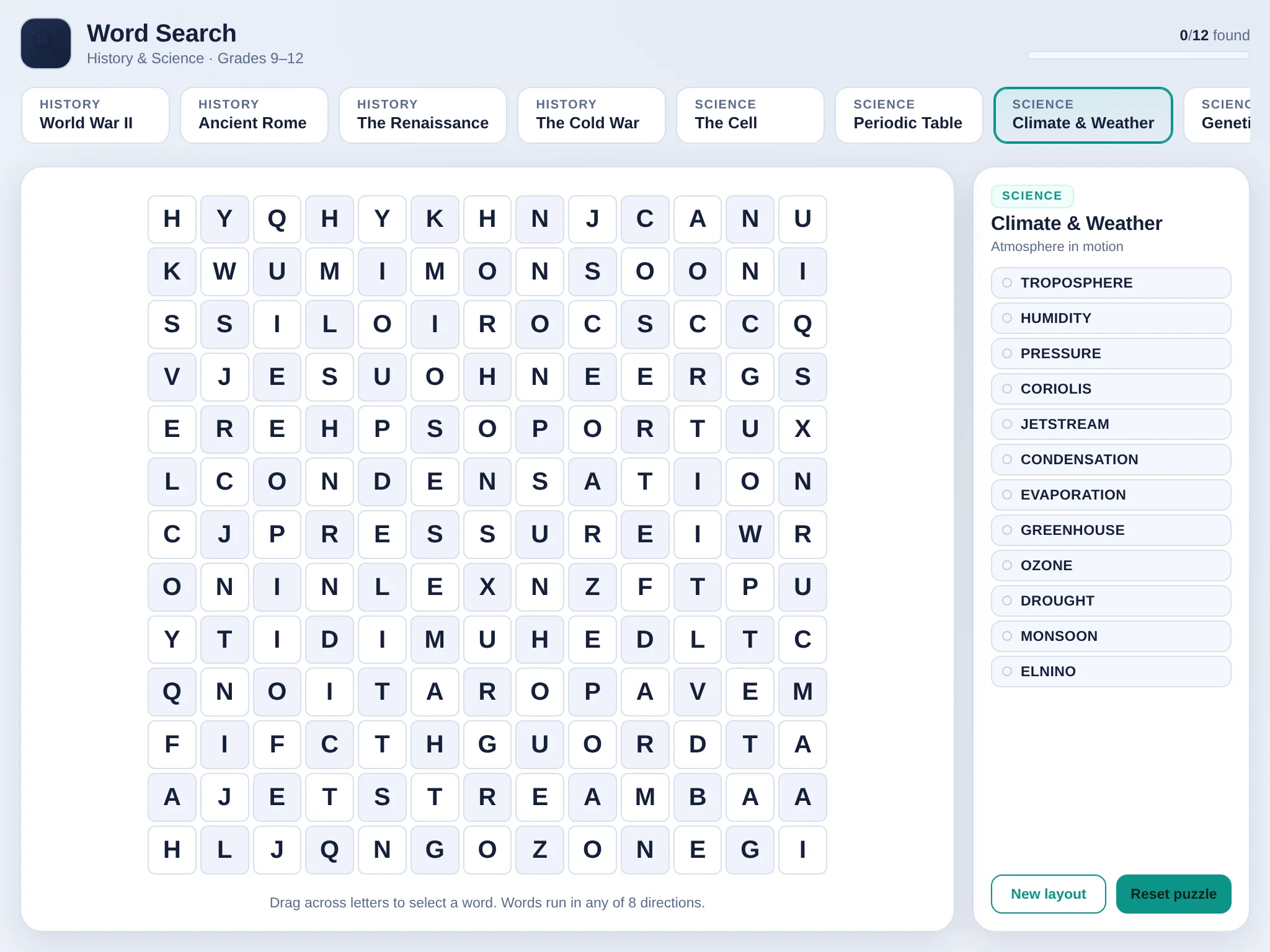1270x952 pixels.
Task: Select The Renaissance puzzle tab
Action: (423, 115)
